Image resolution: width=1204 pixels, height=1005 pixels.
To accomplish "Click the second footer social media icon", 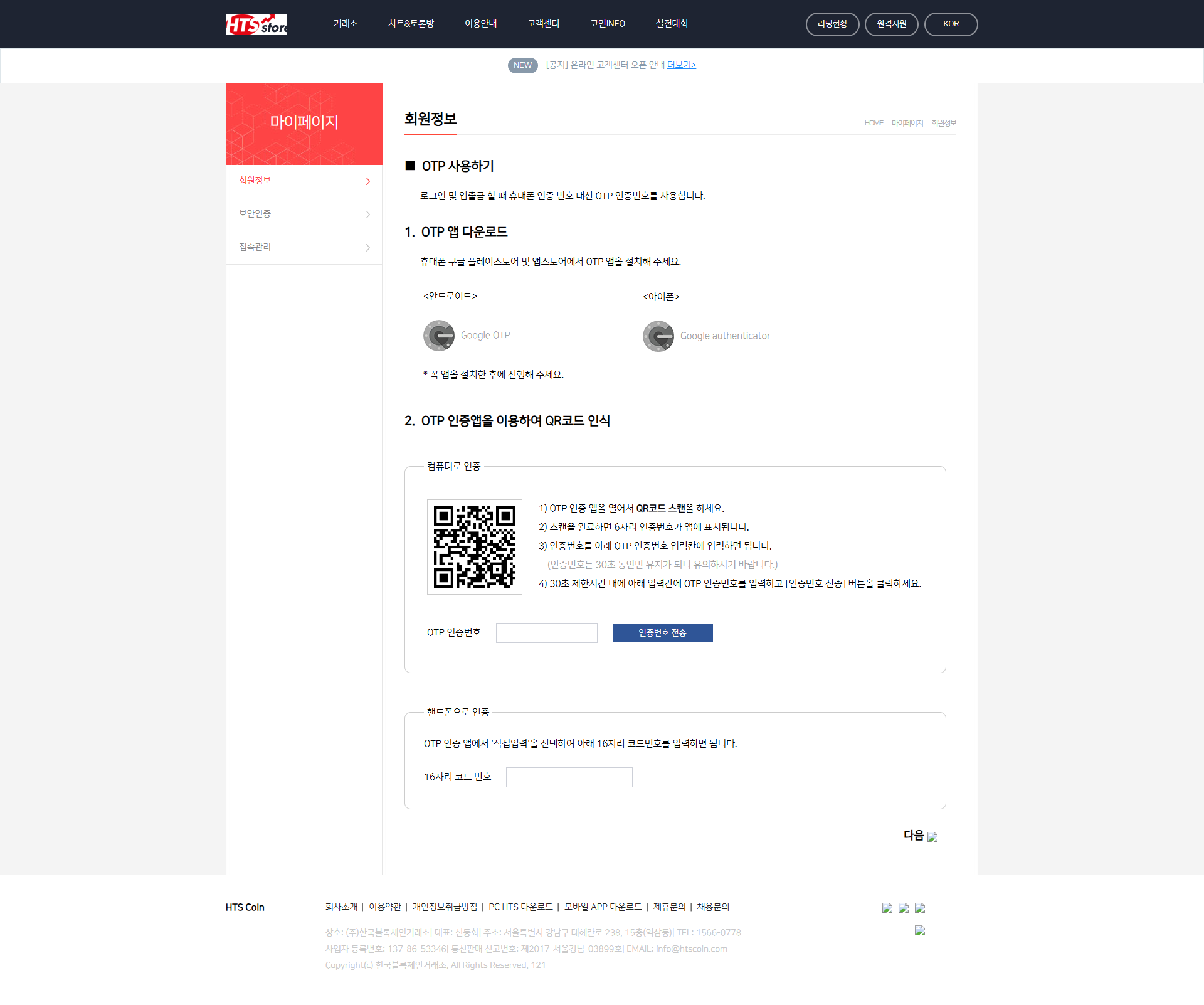I will click(x=903, y=907).
